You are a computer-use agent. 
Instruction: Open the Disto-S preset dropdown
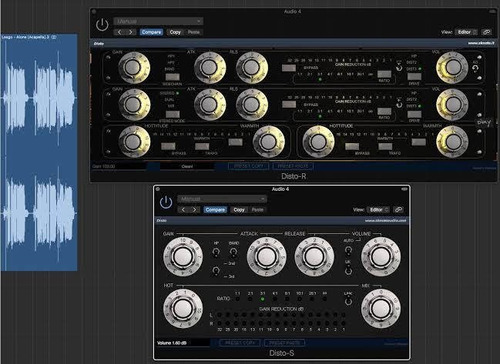[x=222, y=199]
